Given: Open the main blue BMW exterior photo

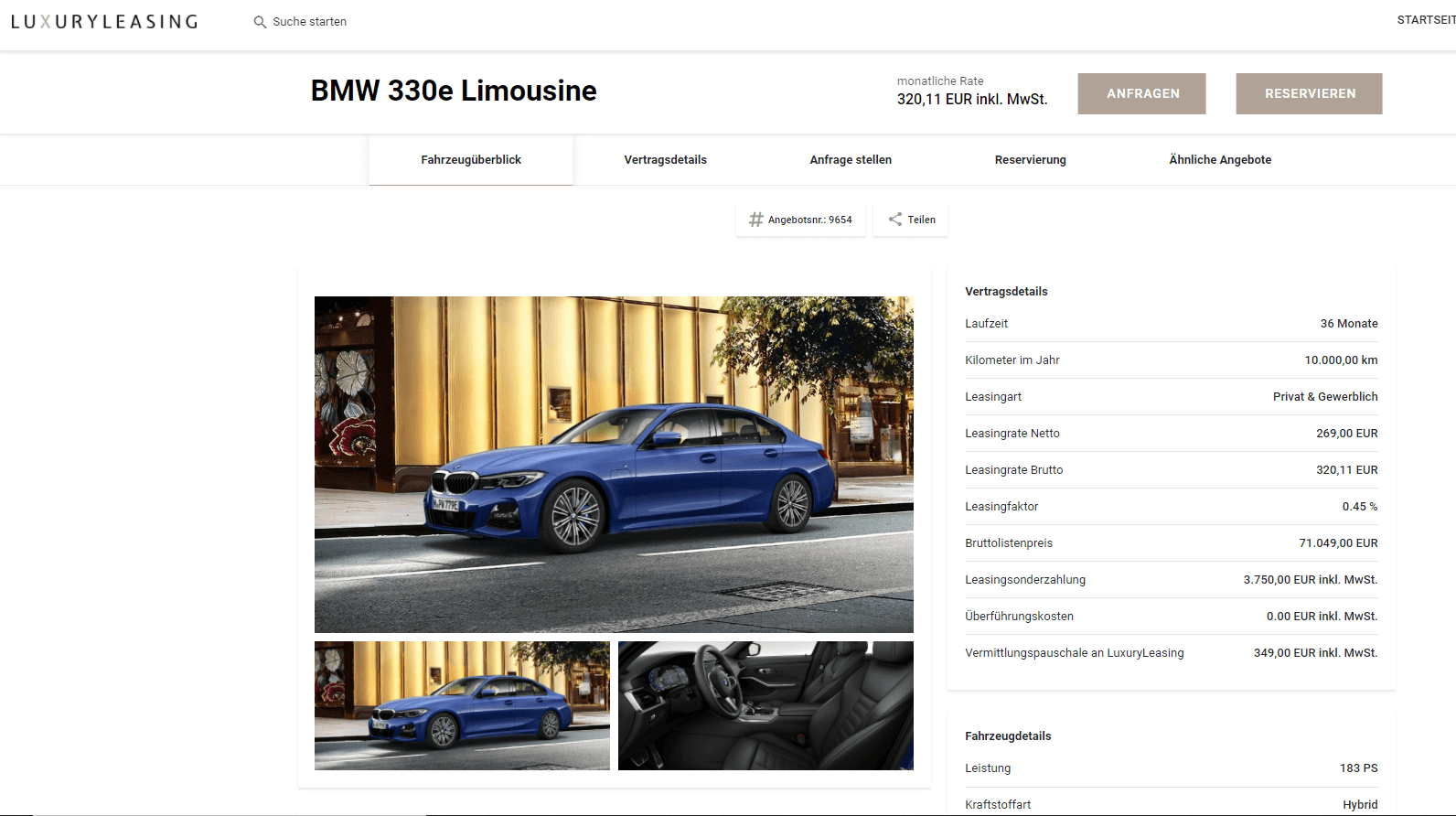Looking at the screenshot, I should tap(614, 465).
